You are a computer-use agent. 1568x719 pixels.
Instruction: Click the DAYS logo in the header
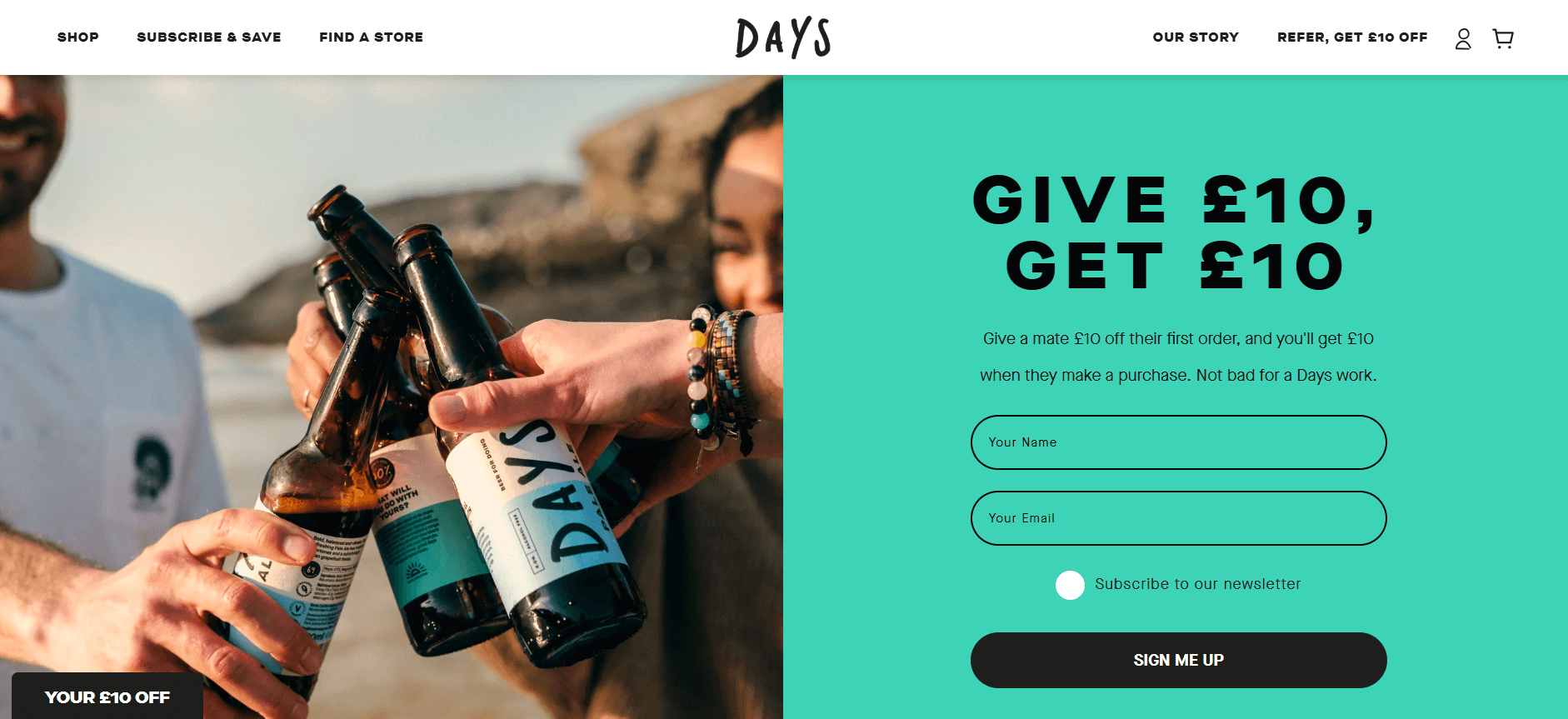pos(783,37)
